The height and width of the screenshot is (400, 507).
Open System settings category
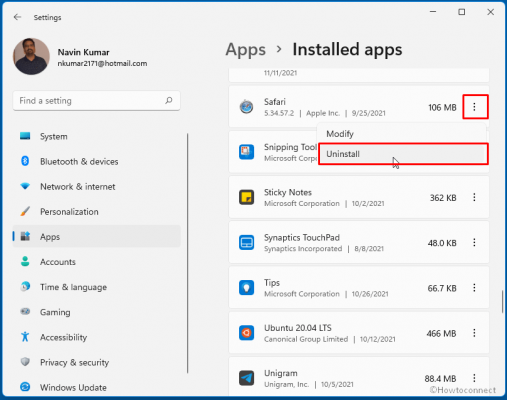97,136
